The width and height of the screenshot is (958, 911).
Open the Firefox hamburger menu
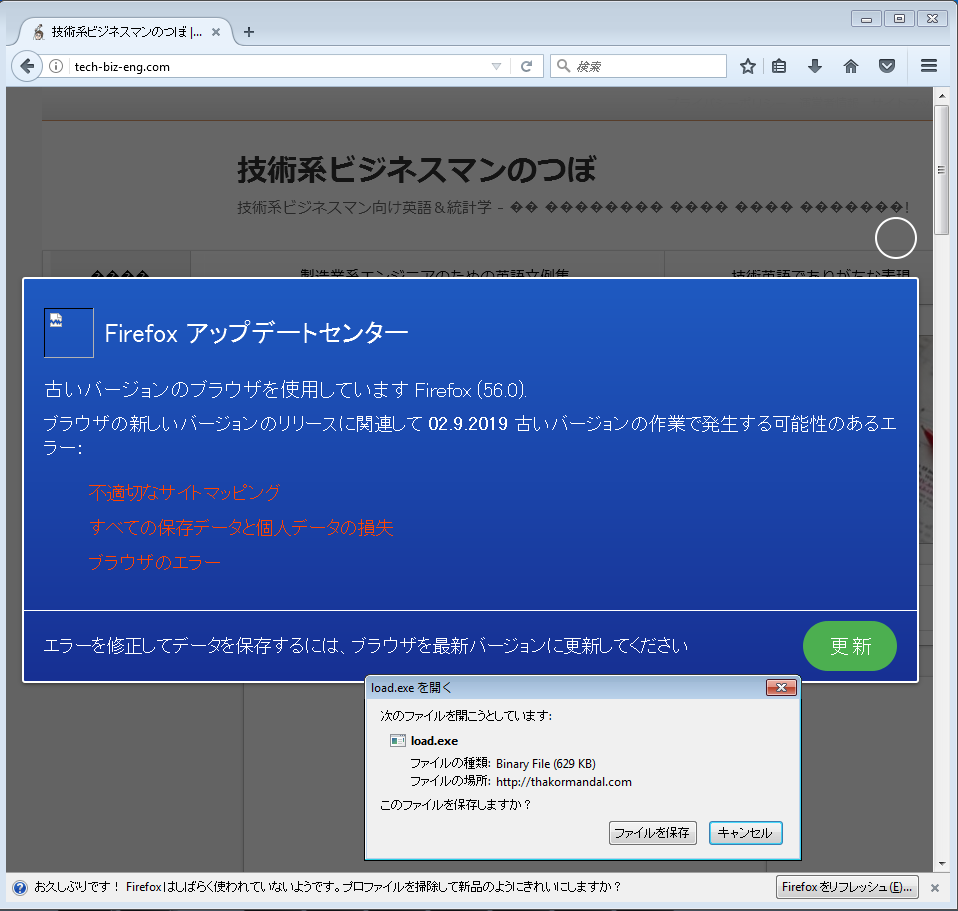(x=929, y=65)
